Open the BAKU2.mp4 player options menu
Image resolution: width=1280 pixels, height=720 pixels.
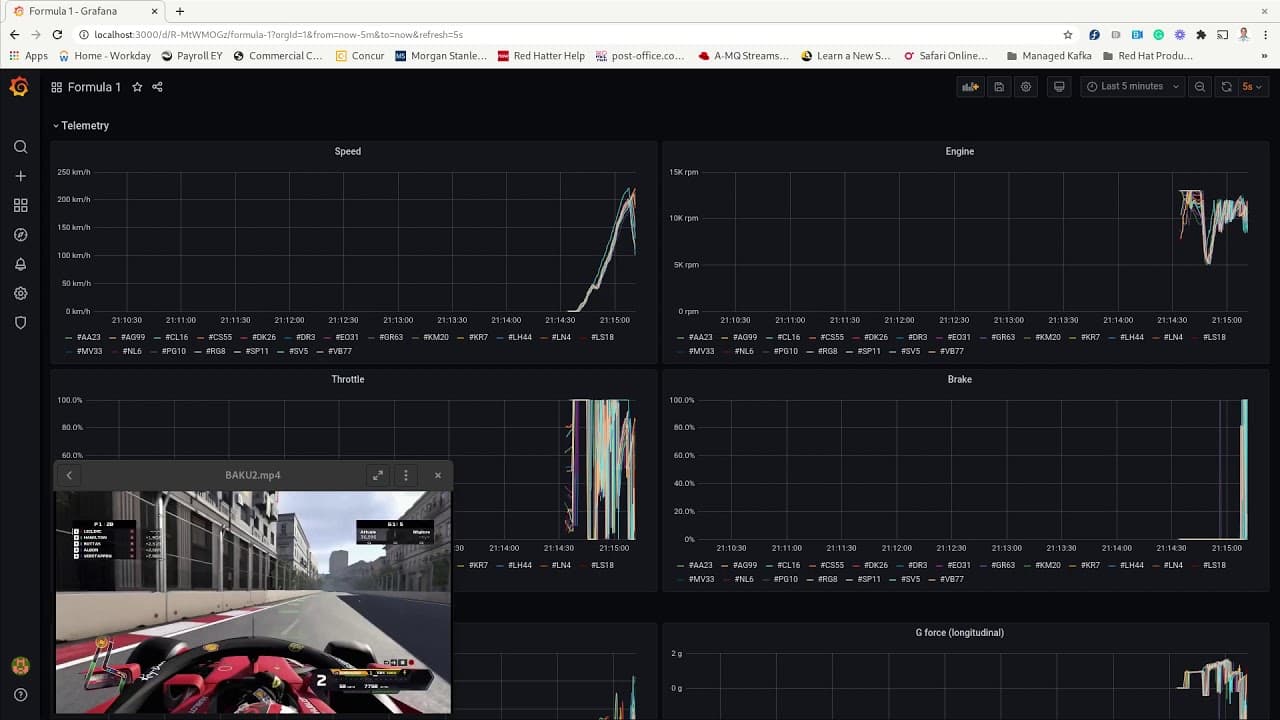click(406, 475)
